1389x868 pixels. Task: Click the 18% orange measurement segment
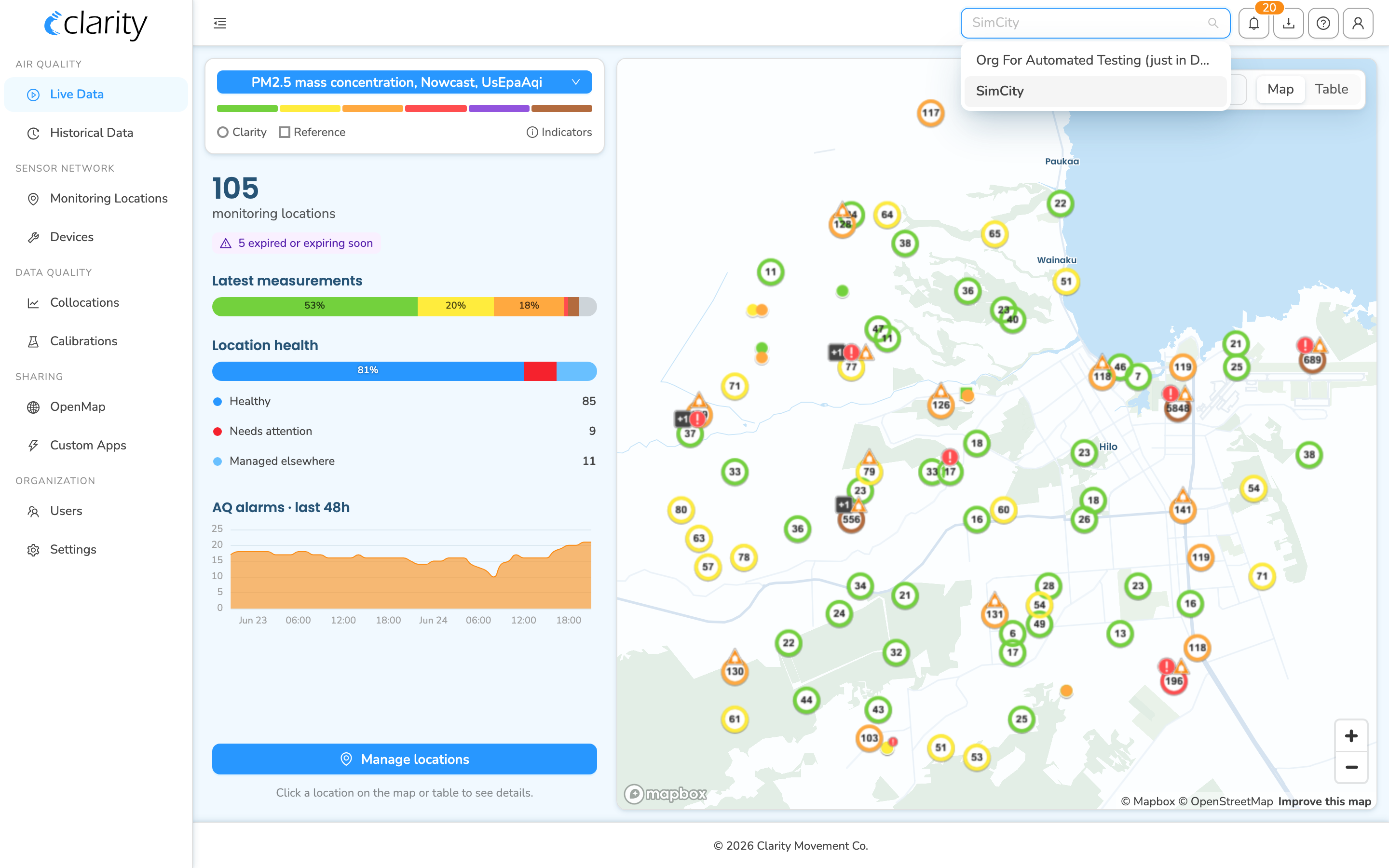pyautogui.click(x=529, y=307)
